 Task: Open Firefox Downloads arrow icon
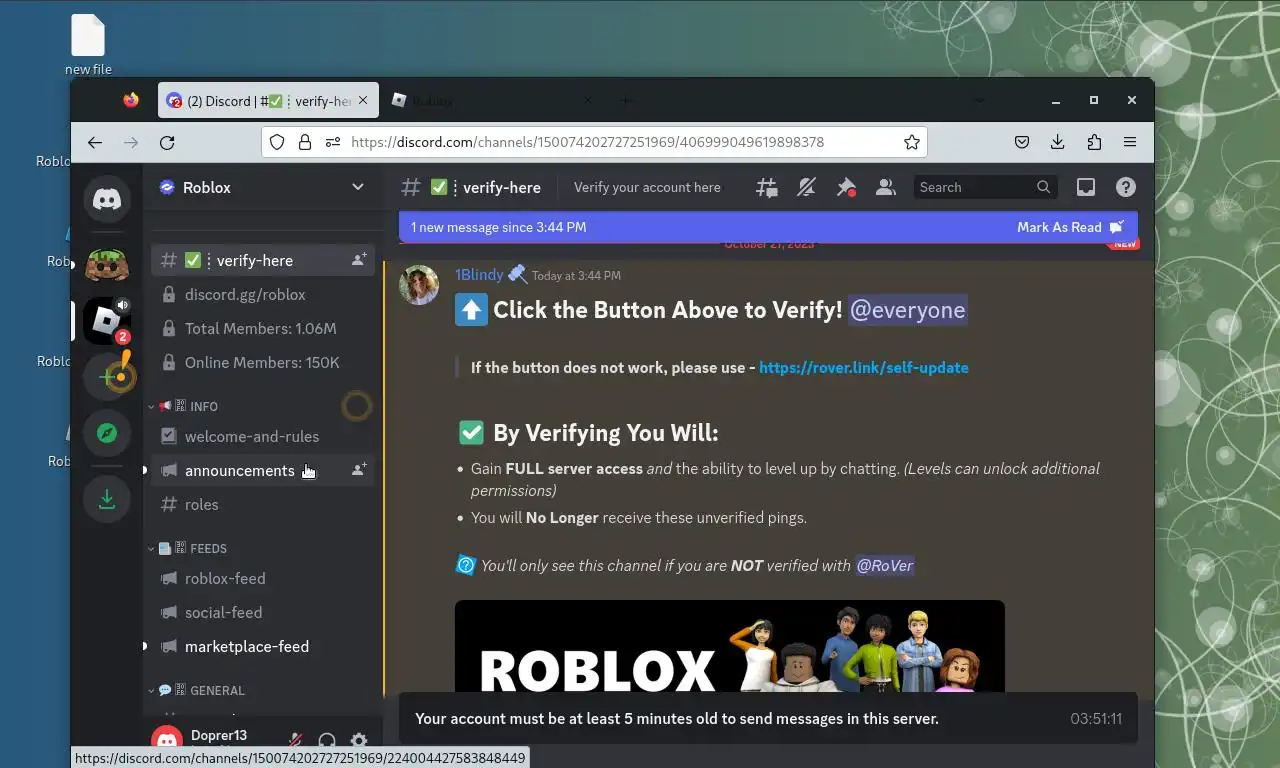pyautogui.click(x=1057, y=142)
